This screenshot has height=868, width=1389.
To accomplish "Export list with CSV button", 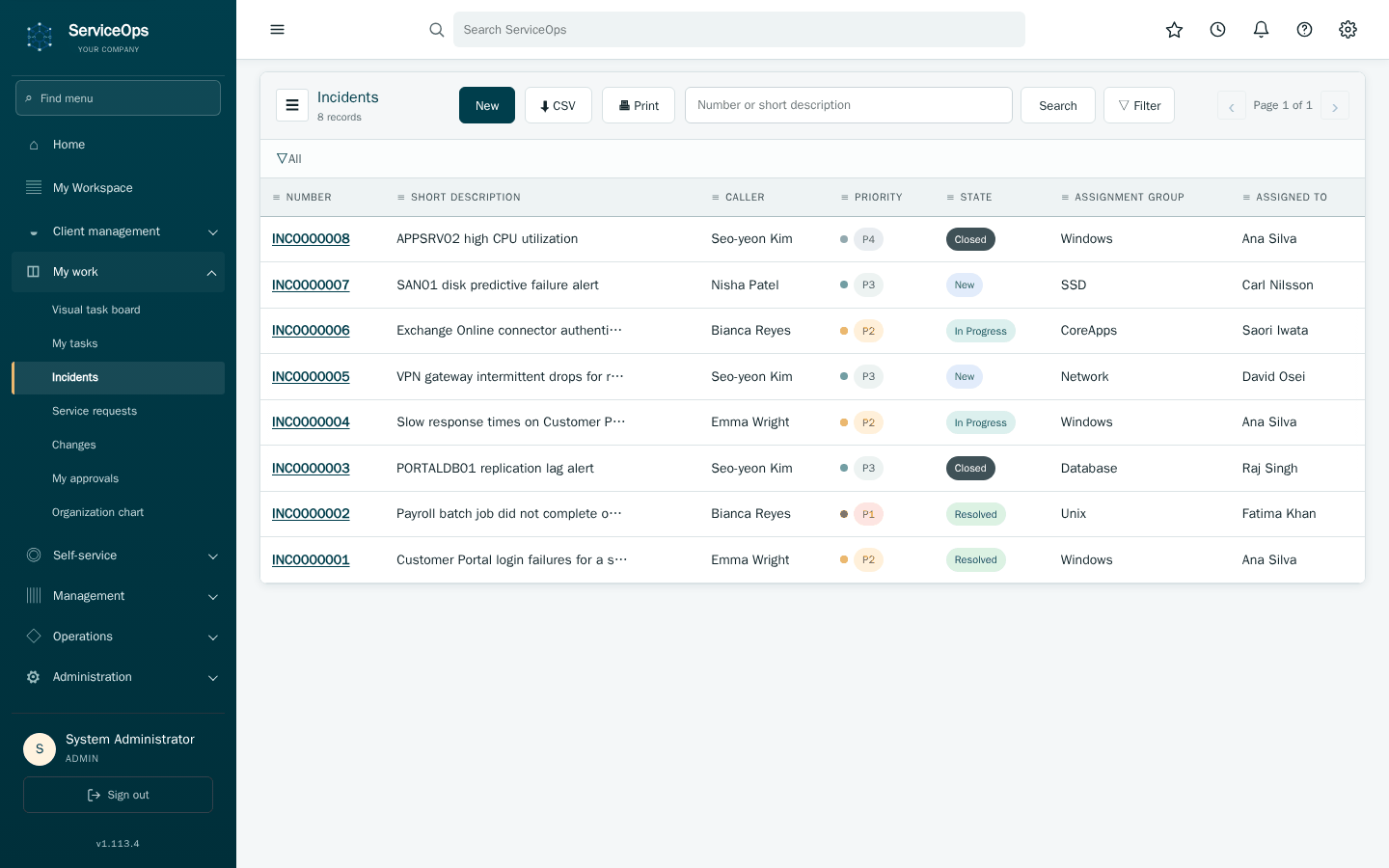I will click(x=558, y=105).
